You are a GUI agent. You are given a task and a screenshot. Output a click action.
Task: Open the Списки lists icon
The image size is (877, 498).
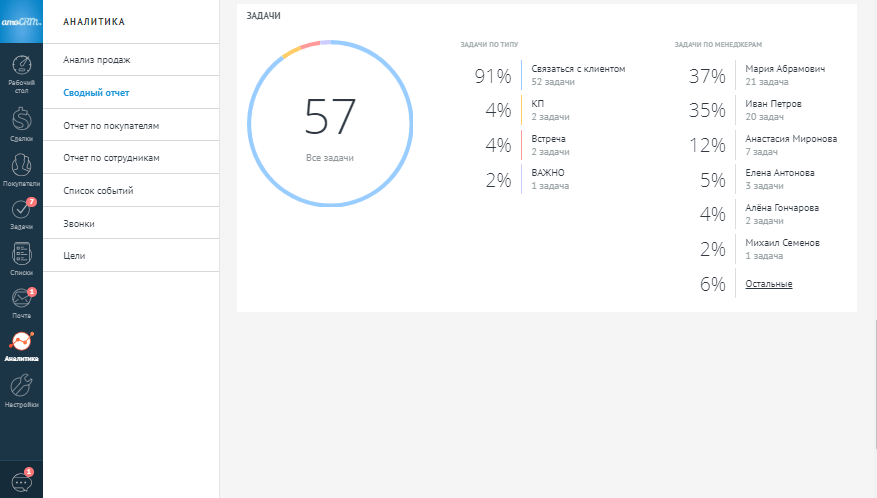(21, 255)
